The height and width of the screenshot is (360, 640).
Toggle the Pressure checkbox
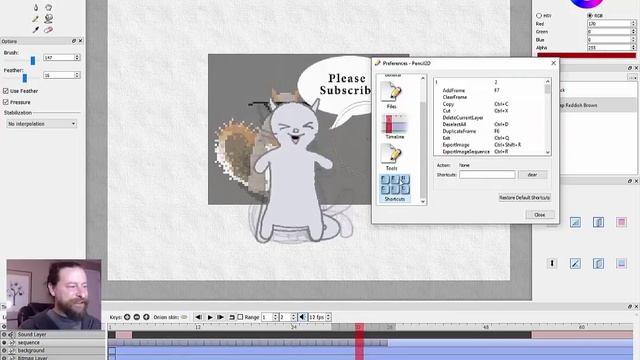(6, 102)
